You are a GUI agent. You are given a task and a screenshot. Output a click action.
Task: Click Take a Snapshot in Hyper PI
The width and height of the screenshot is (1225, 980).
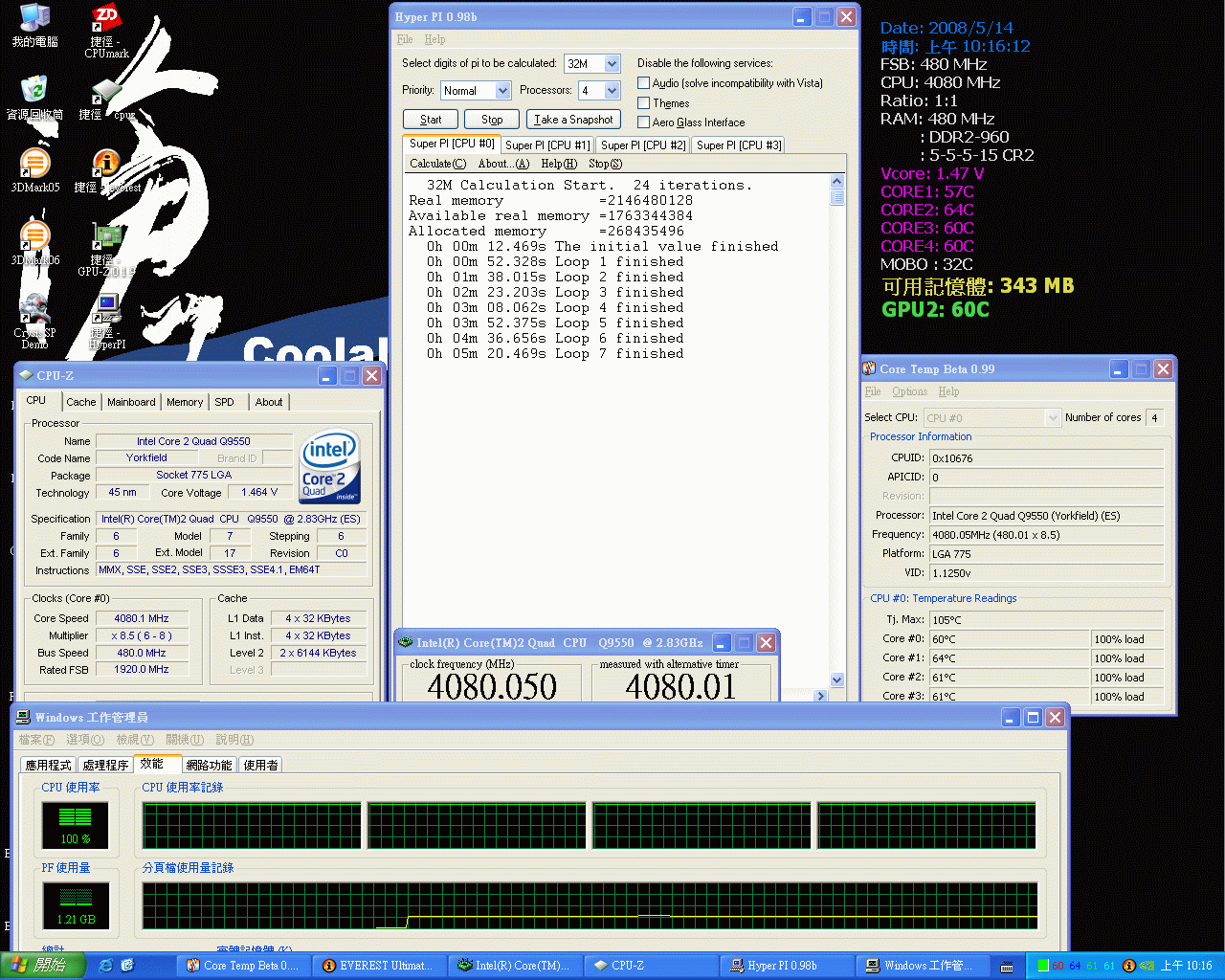point(573,120)
